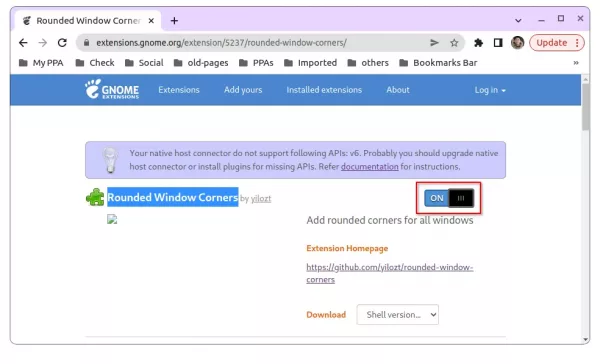Toggle the browser side panel icon
Image resolution: width=600 pixels, height=364 pixels.
pyautogui.click(x=498, y=43)
